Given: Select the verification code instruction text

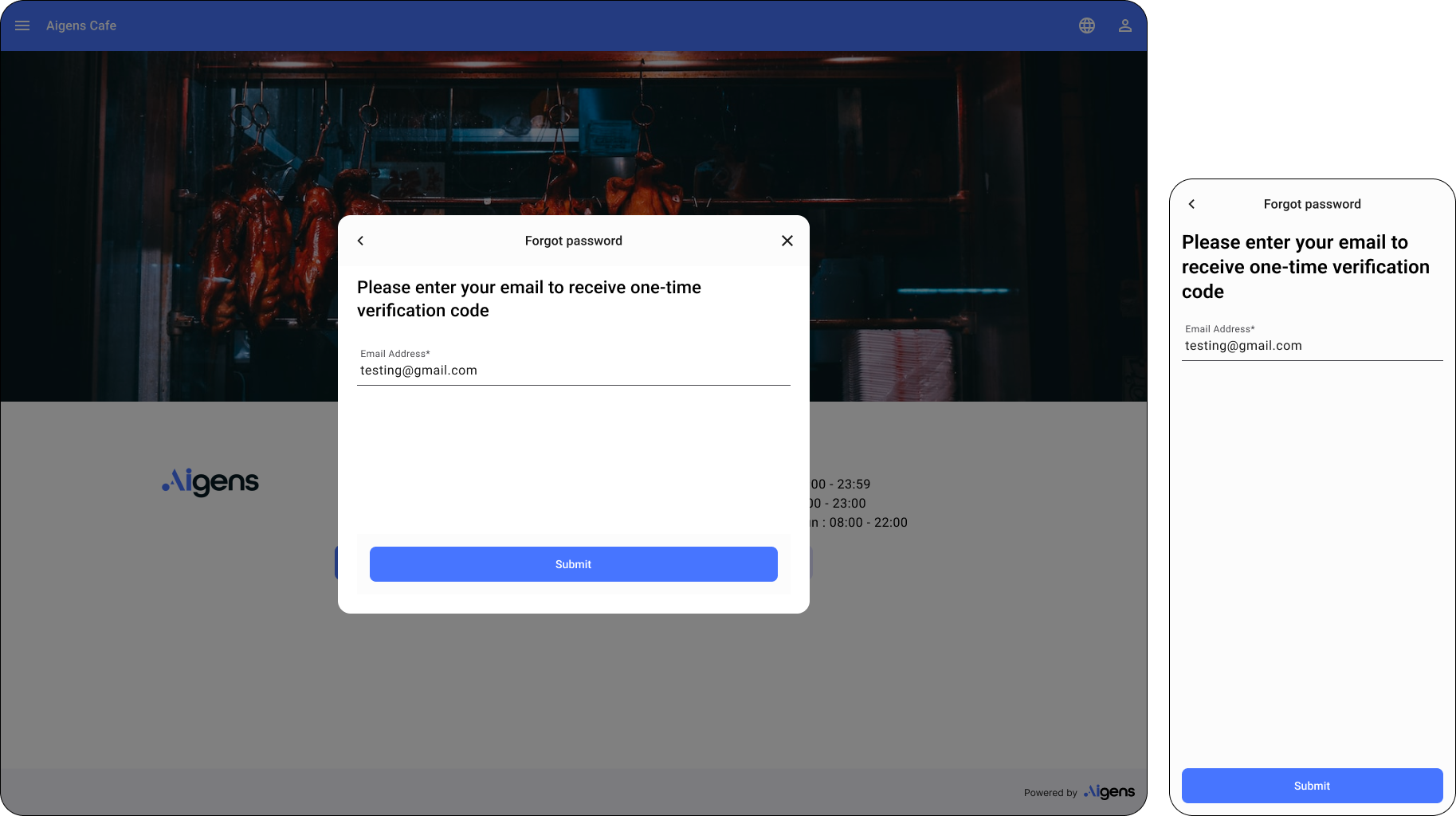Looking at the screenshot, I should tap(528, 299).
